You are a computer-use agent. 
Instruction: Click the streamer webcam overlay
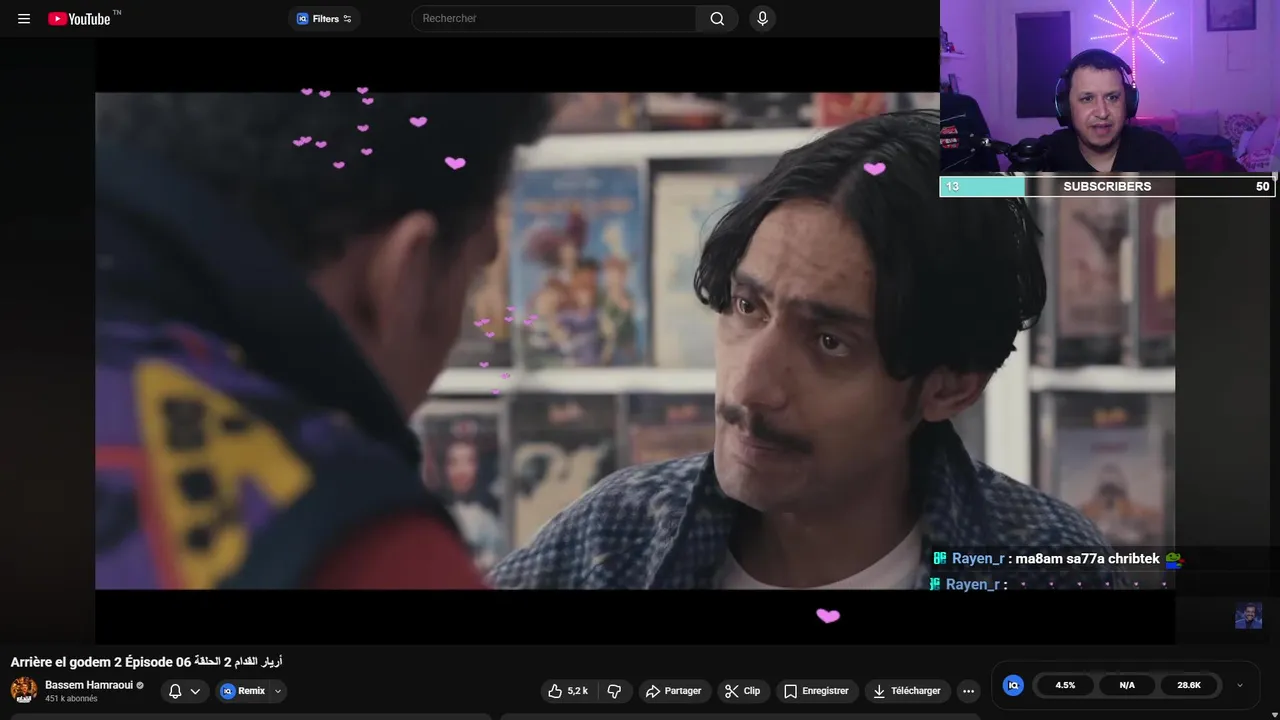click(x=1110, y=88)
